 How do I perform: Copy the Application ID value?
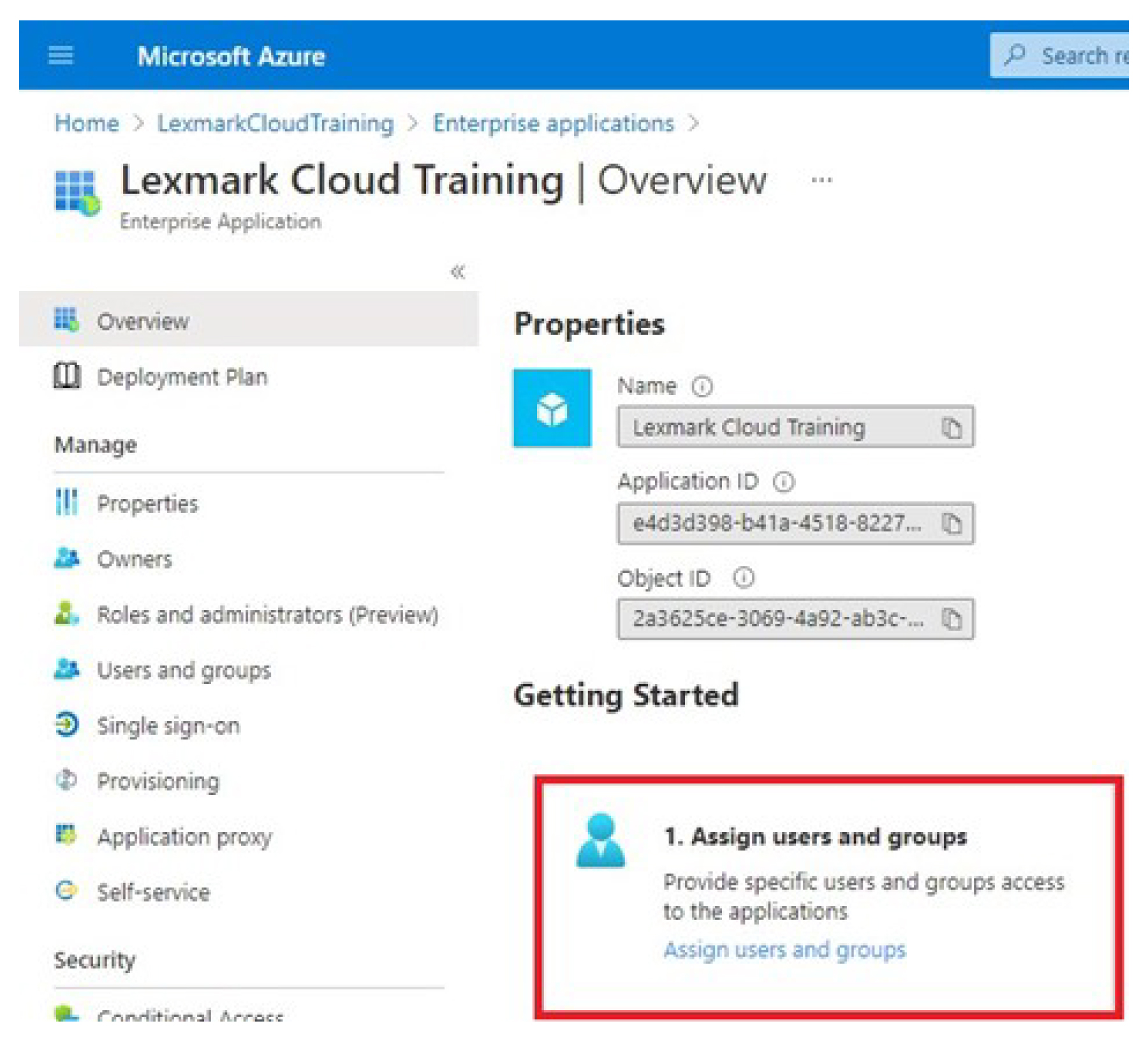coord(954,524)
